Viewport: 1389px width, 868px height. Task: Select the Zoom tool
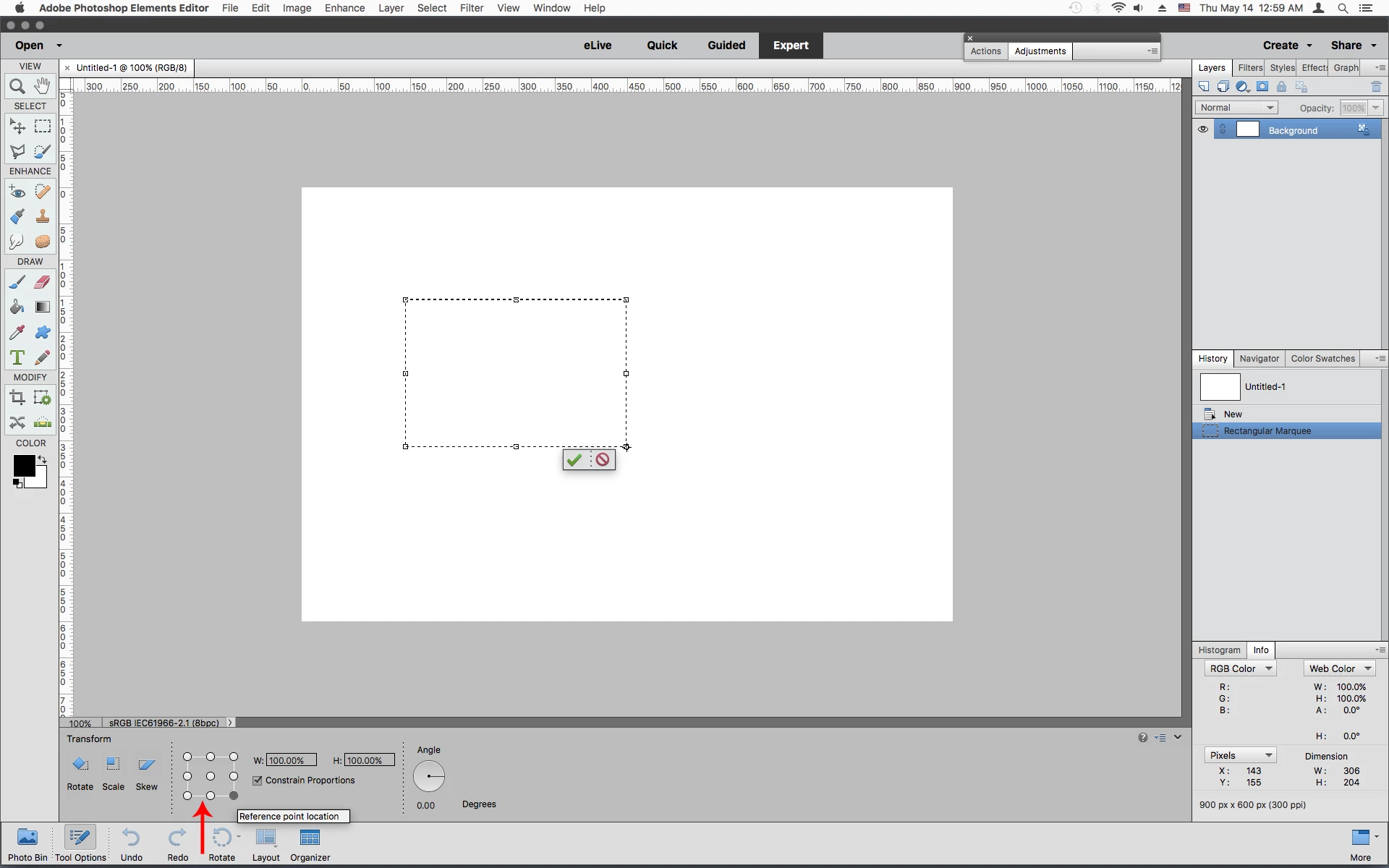[17, 87]
